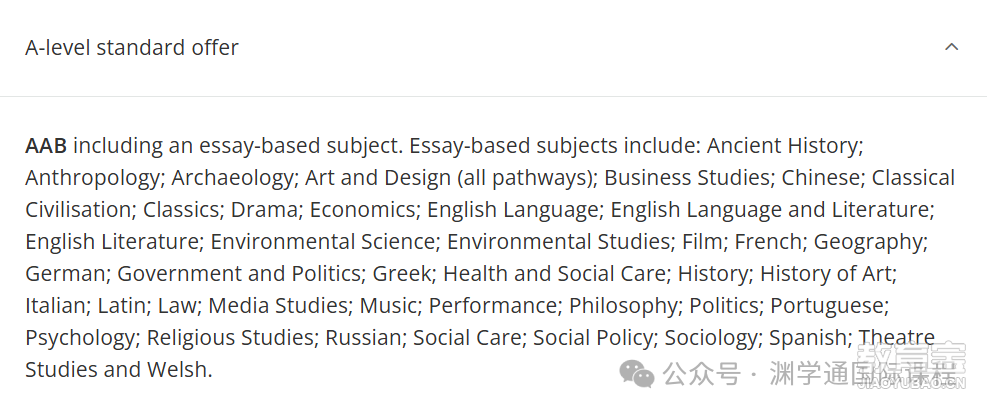This screenshot has width=987, height=412.
Task: Click on Business Studies in the list
Action: coord(687,178)
